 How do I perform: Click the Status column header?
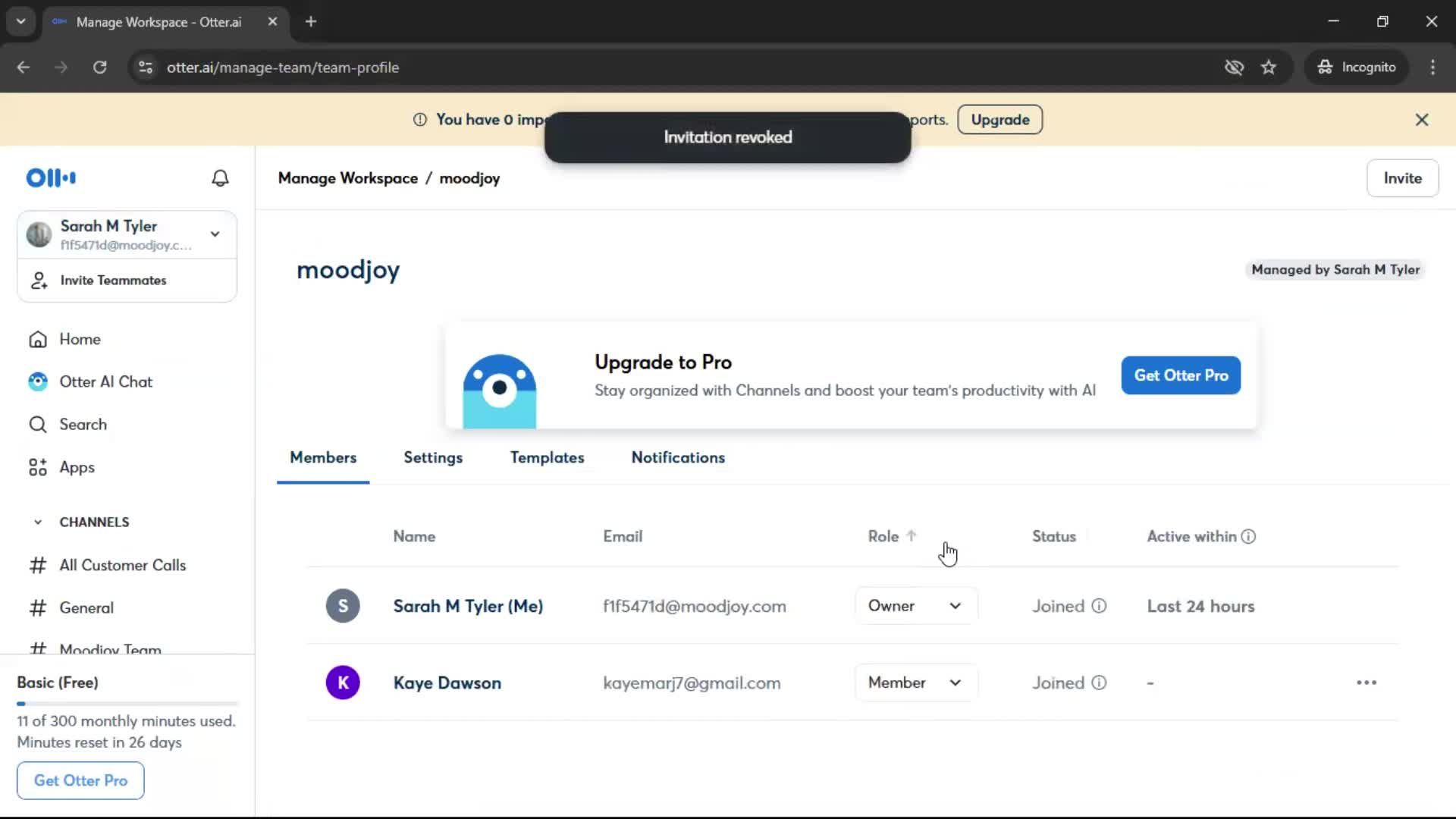click(x=1053, y=537)
